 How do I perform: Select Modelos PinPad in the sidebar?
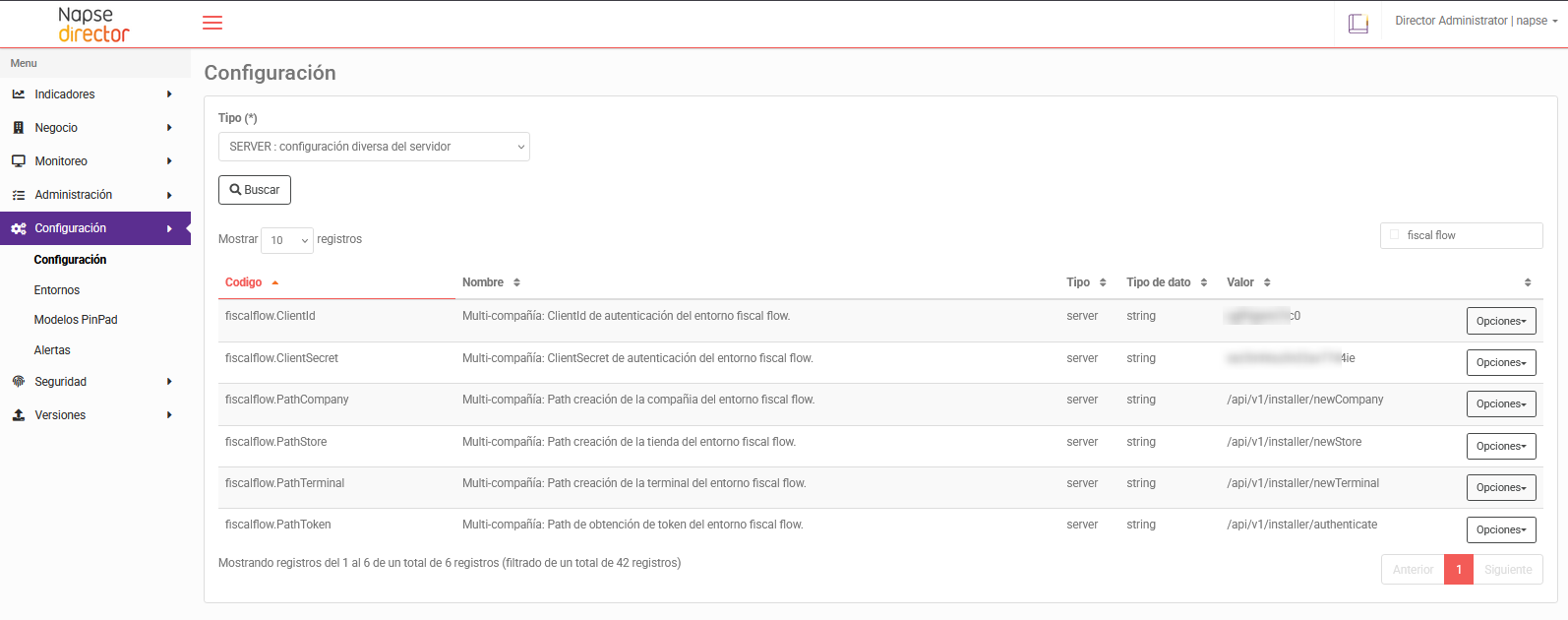(76, 320)
